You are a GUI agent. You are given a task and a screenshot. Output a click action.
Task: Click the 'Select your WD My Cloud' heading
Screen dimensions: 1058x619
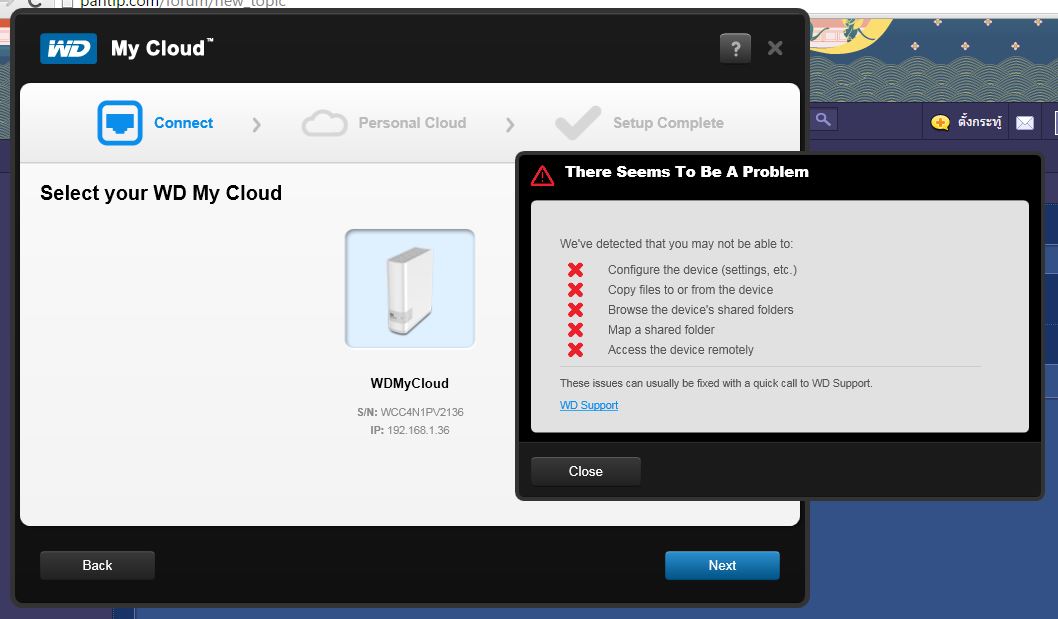tap(161, 193)
